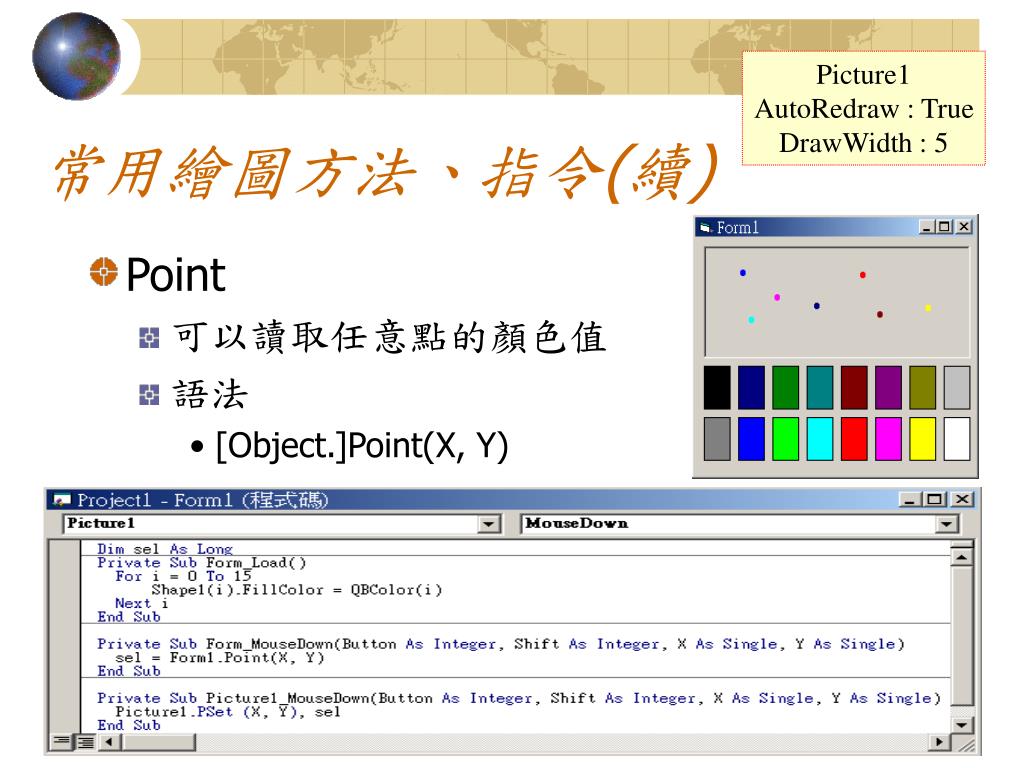This screenshot has width=1024, height=768.
Task: Switch to Procedure View icon
Action: coord(62,742)
